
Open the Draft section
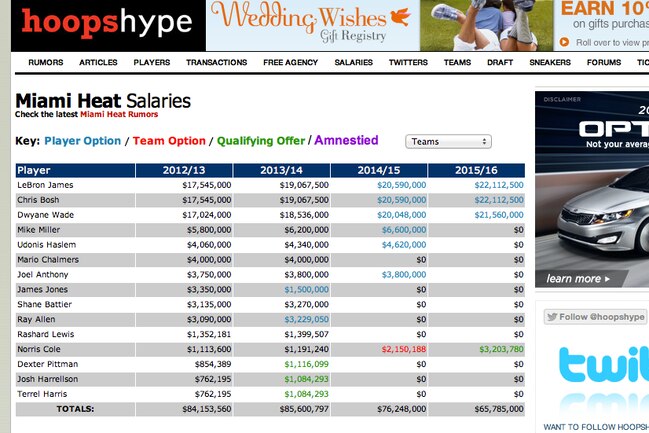(x=500, y=63)
